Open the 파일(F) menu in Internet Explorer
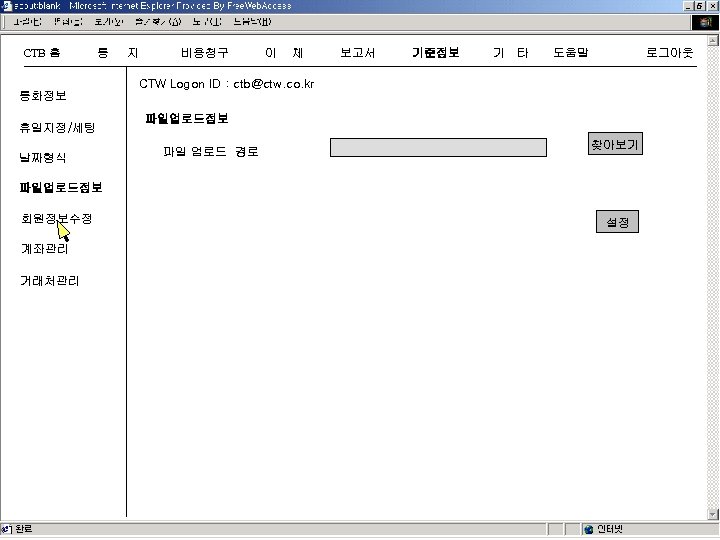 click(27, 22)
